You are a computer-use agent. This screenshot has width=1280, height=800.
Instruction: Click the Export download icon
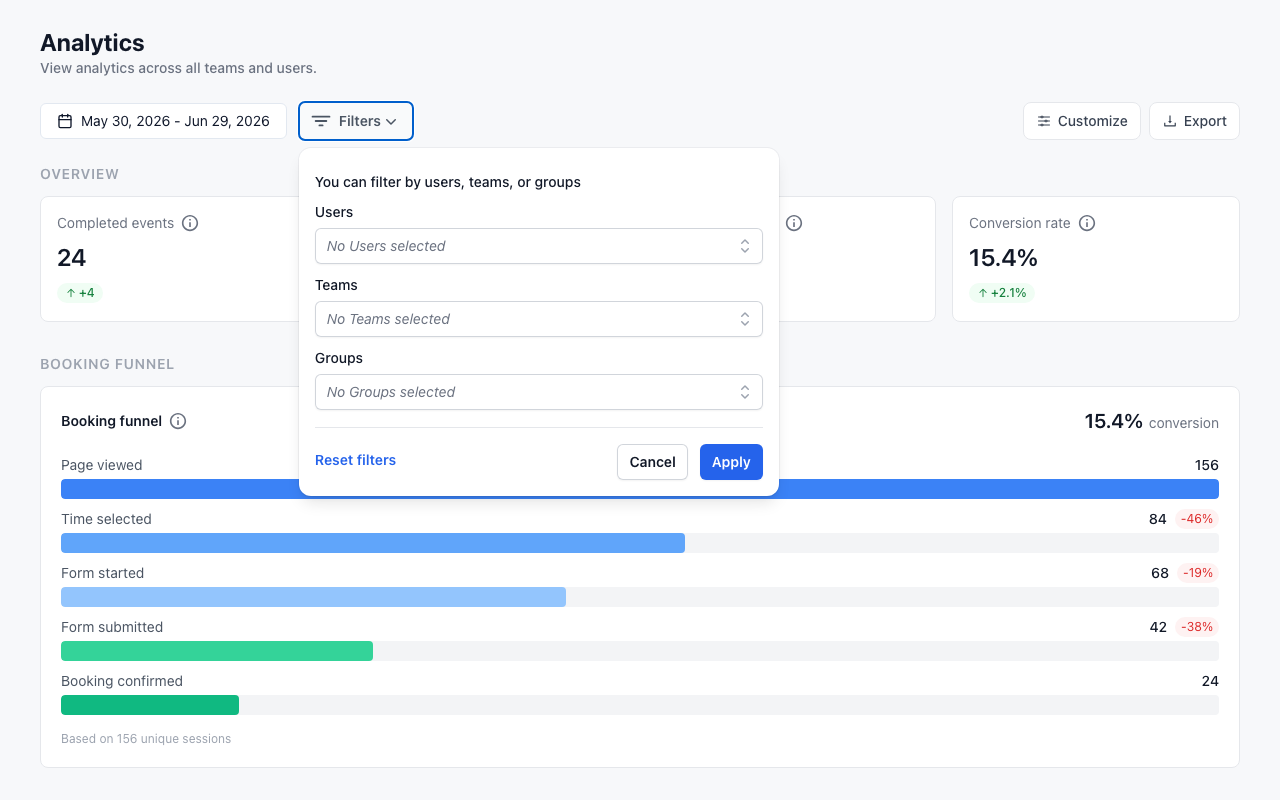tap(1170, 121)
